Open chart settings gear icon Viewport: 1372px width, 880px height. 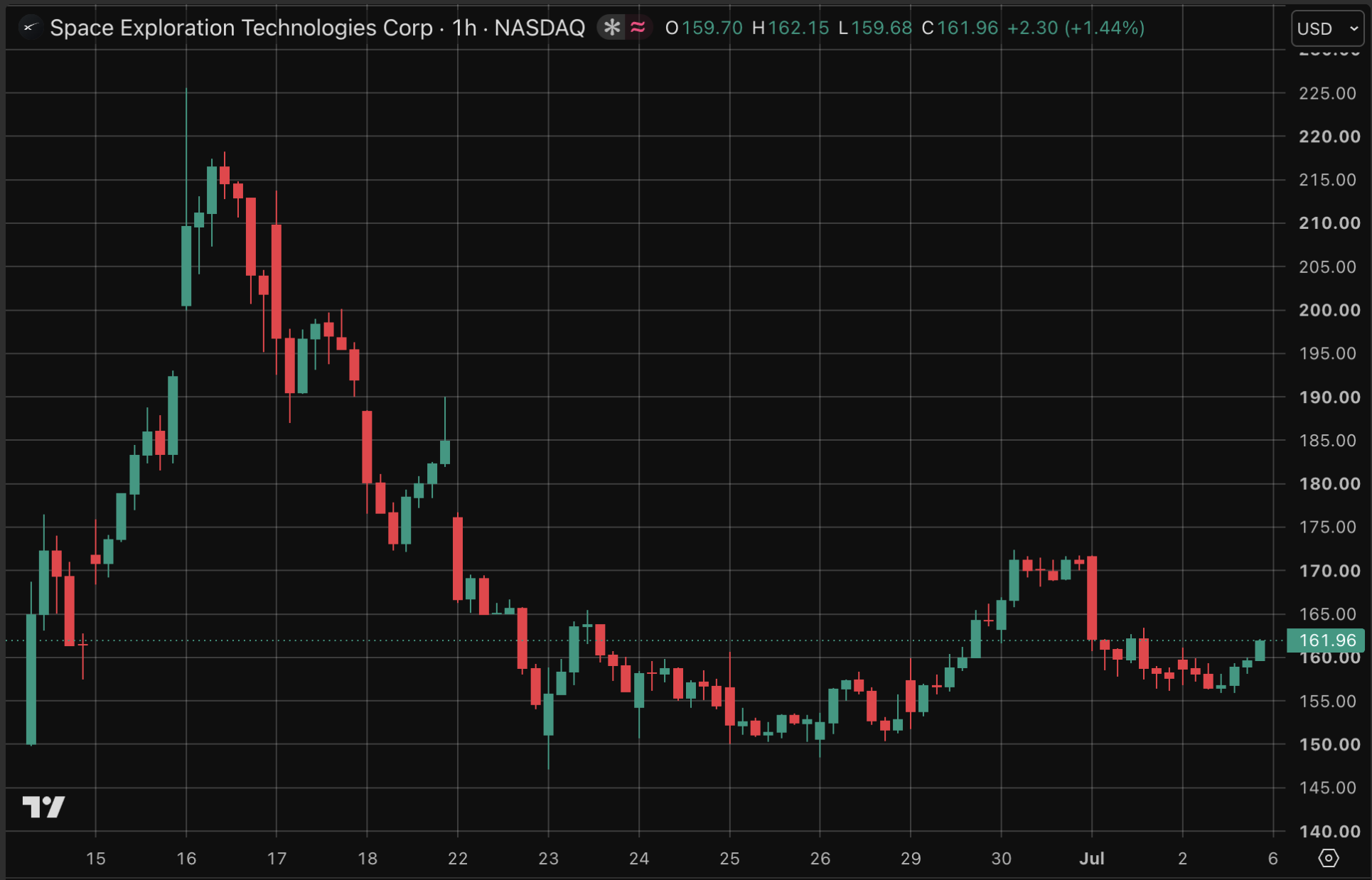(x=1328, y=858)
